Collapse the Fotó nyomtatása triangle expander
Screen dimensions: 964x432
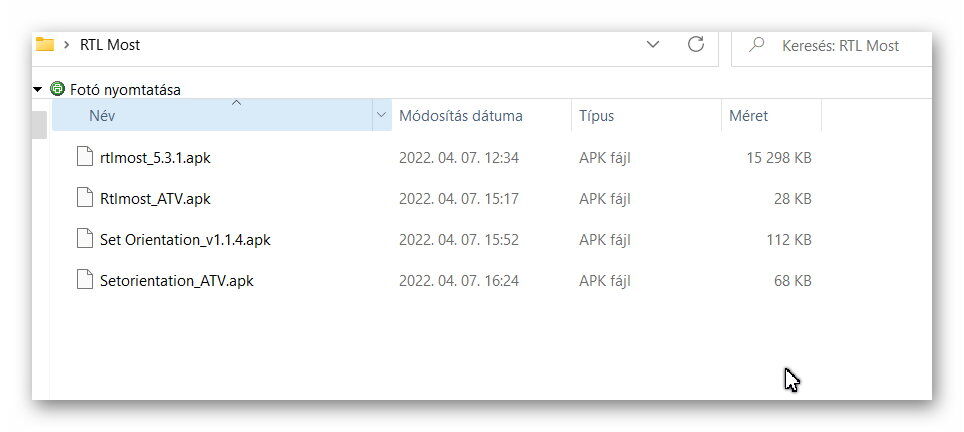pos(38,90)
